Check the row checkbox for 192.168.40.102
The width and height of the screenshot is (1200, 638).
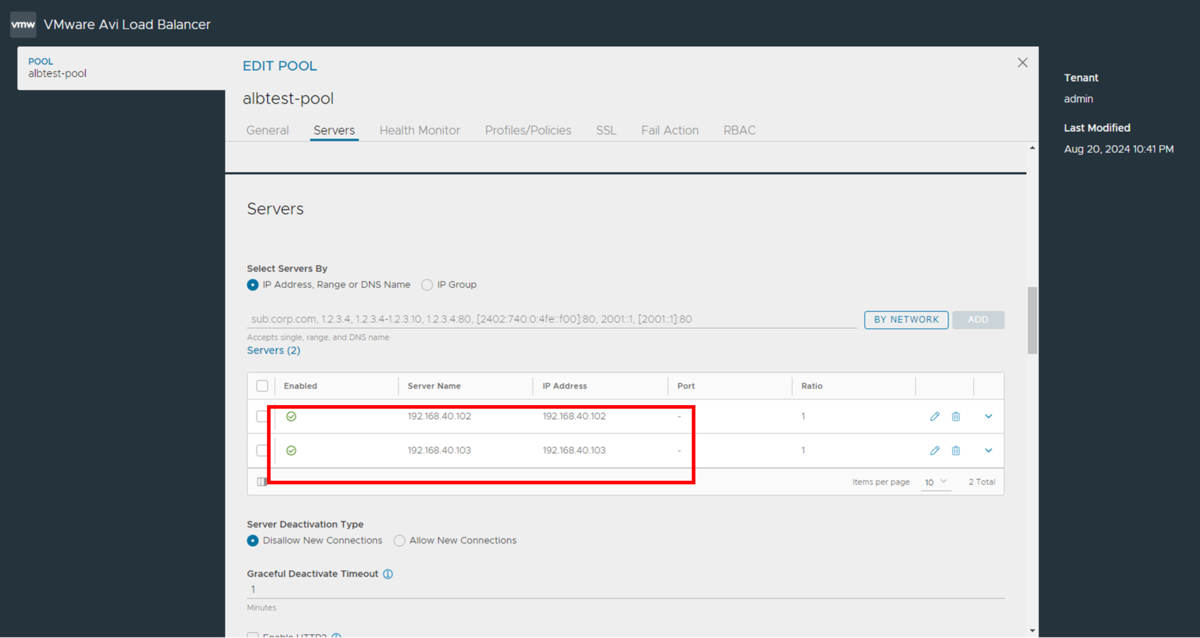pos(262,416)
